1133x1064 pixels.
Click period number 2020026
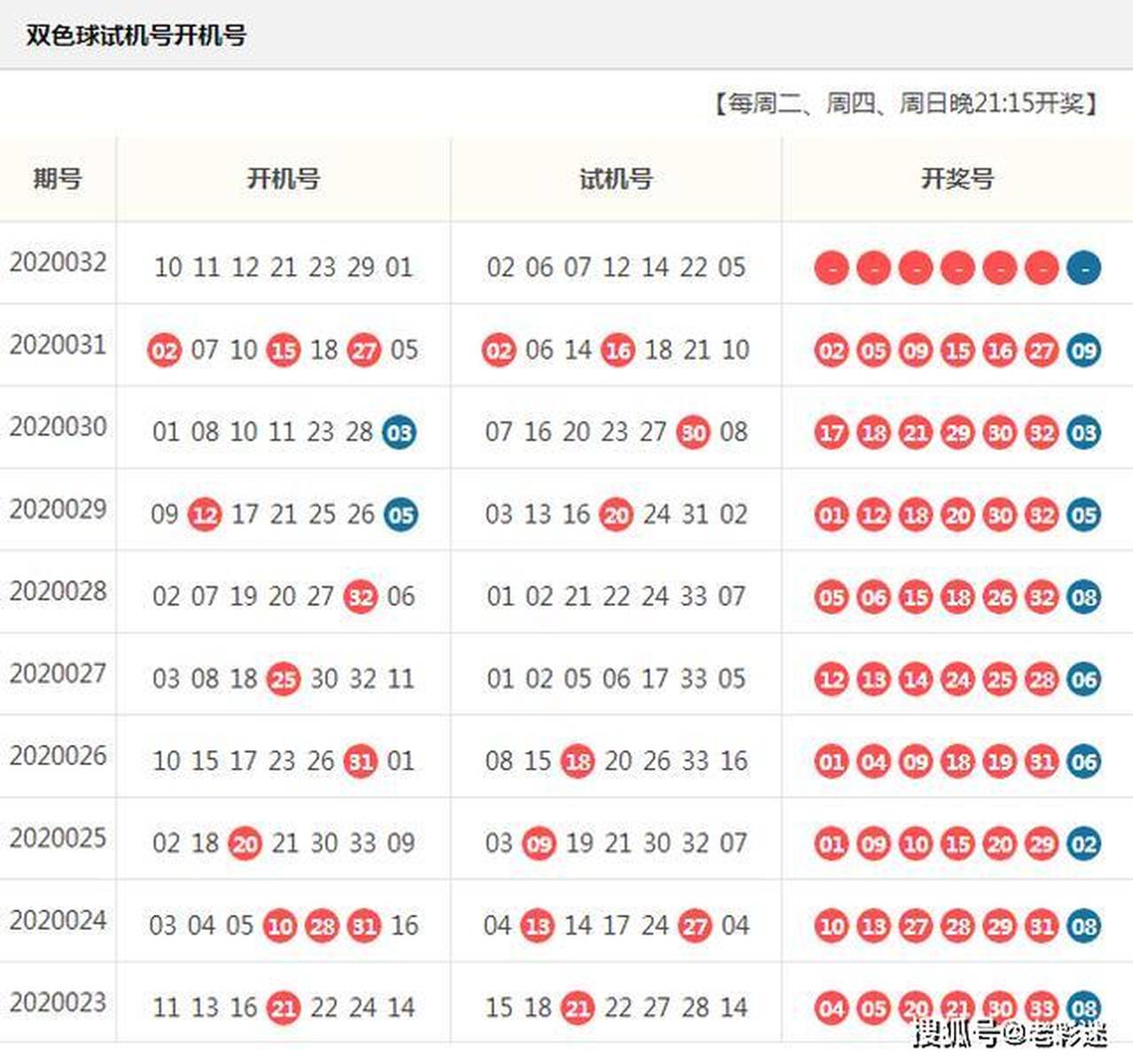click(x=58, y=756)
